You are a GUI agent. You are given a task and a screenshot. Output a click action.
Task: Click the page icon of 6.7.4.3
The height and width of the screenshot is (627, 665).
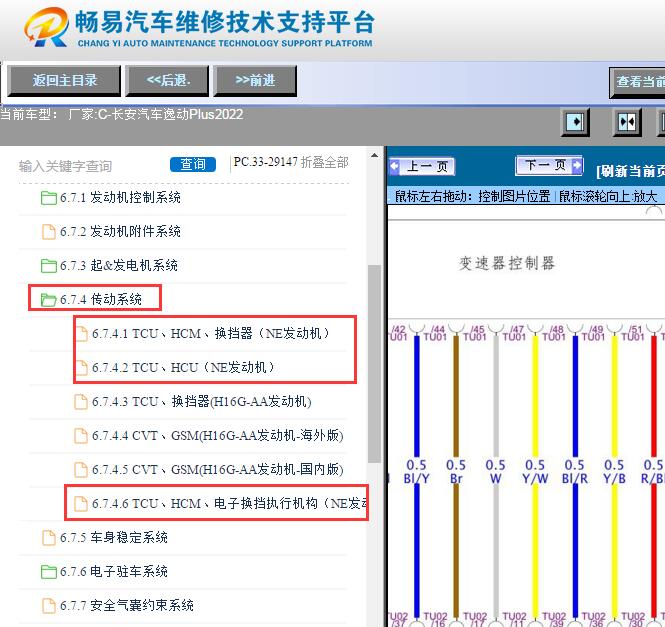tap(81, 402)
